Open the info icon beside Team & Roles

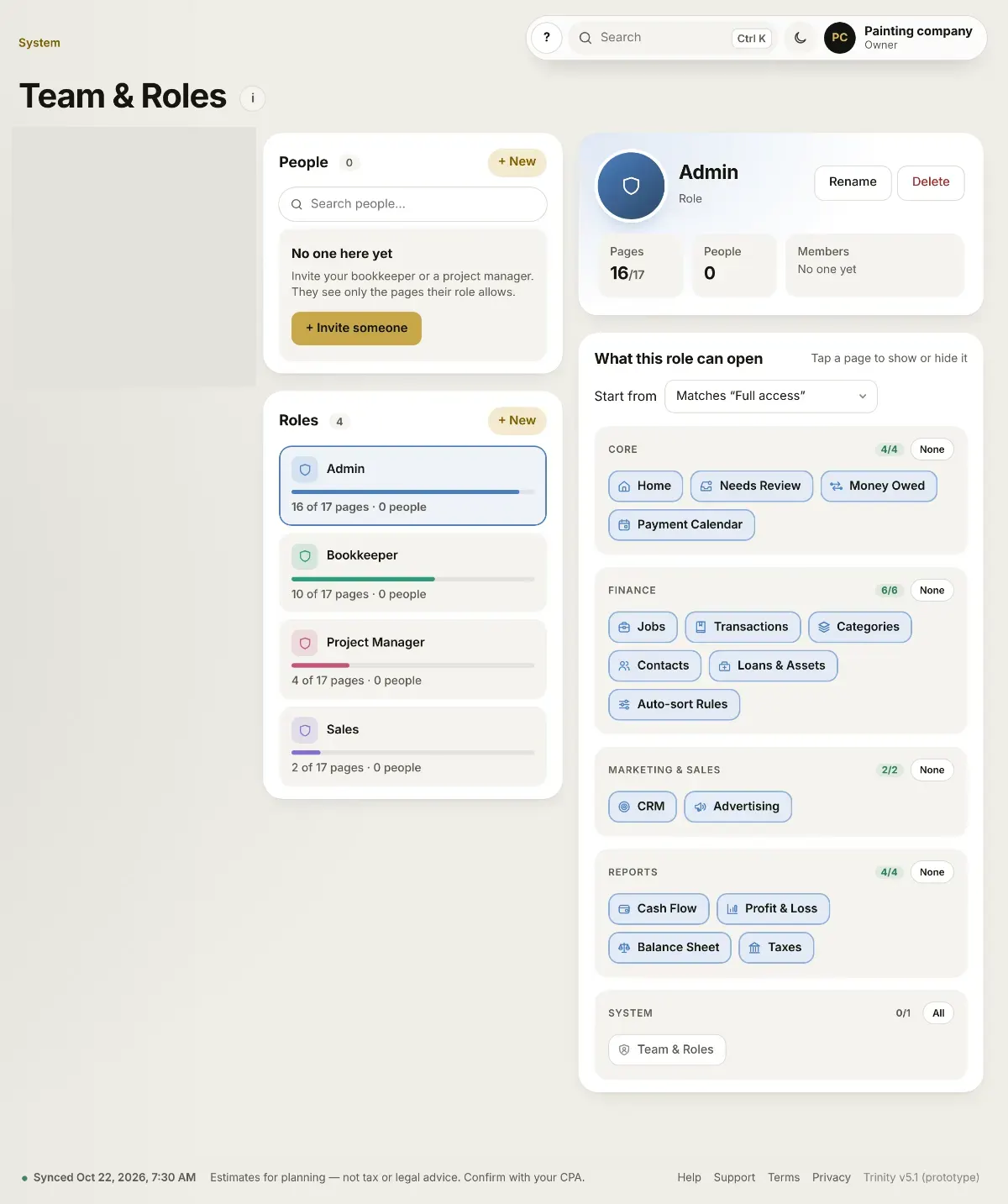point(253,98)
